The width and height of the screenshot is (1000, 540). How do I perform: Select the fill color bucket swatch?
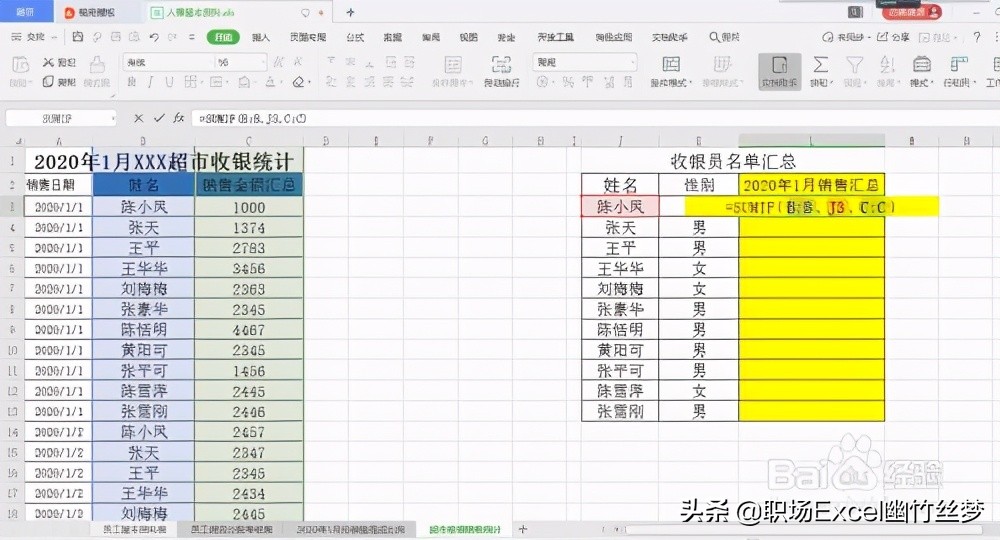point(244,82)
